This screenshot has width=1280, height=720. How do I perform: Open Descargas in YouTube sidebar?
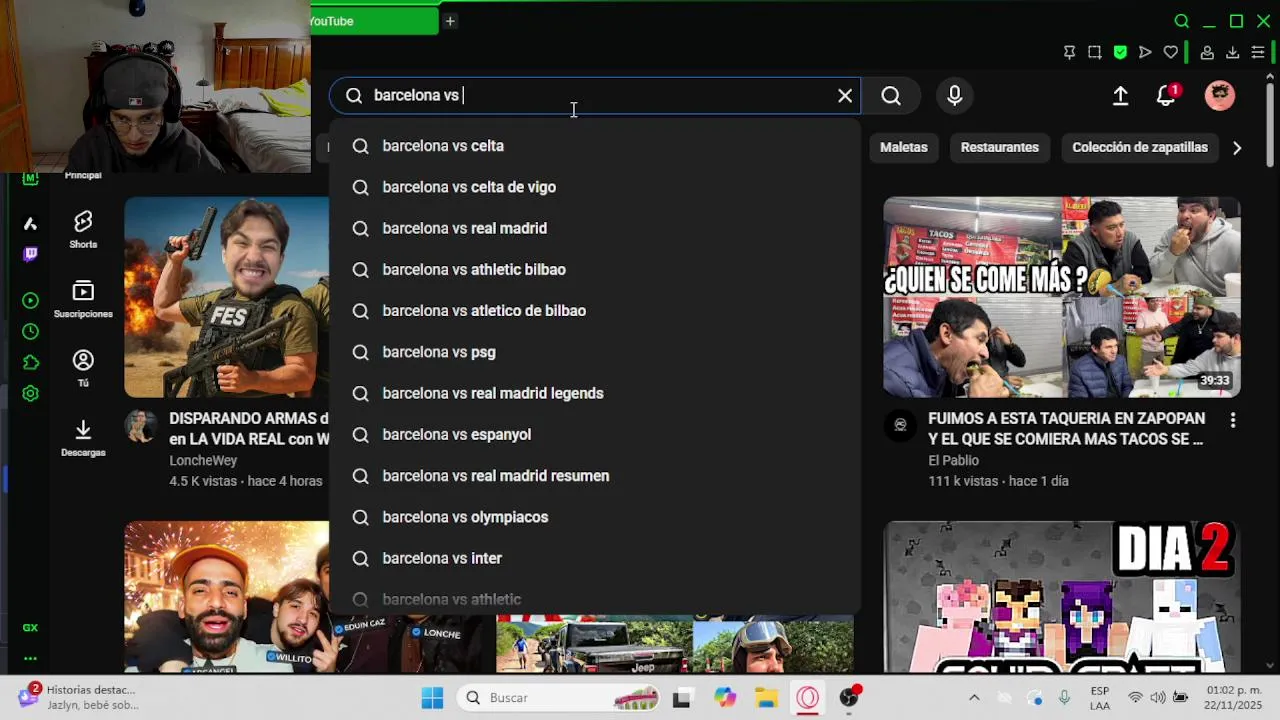pos(83,438)
